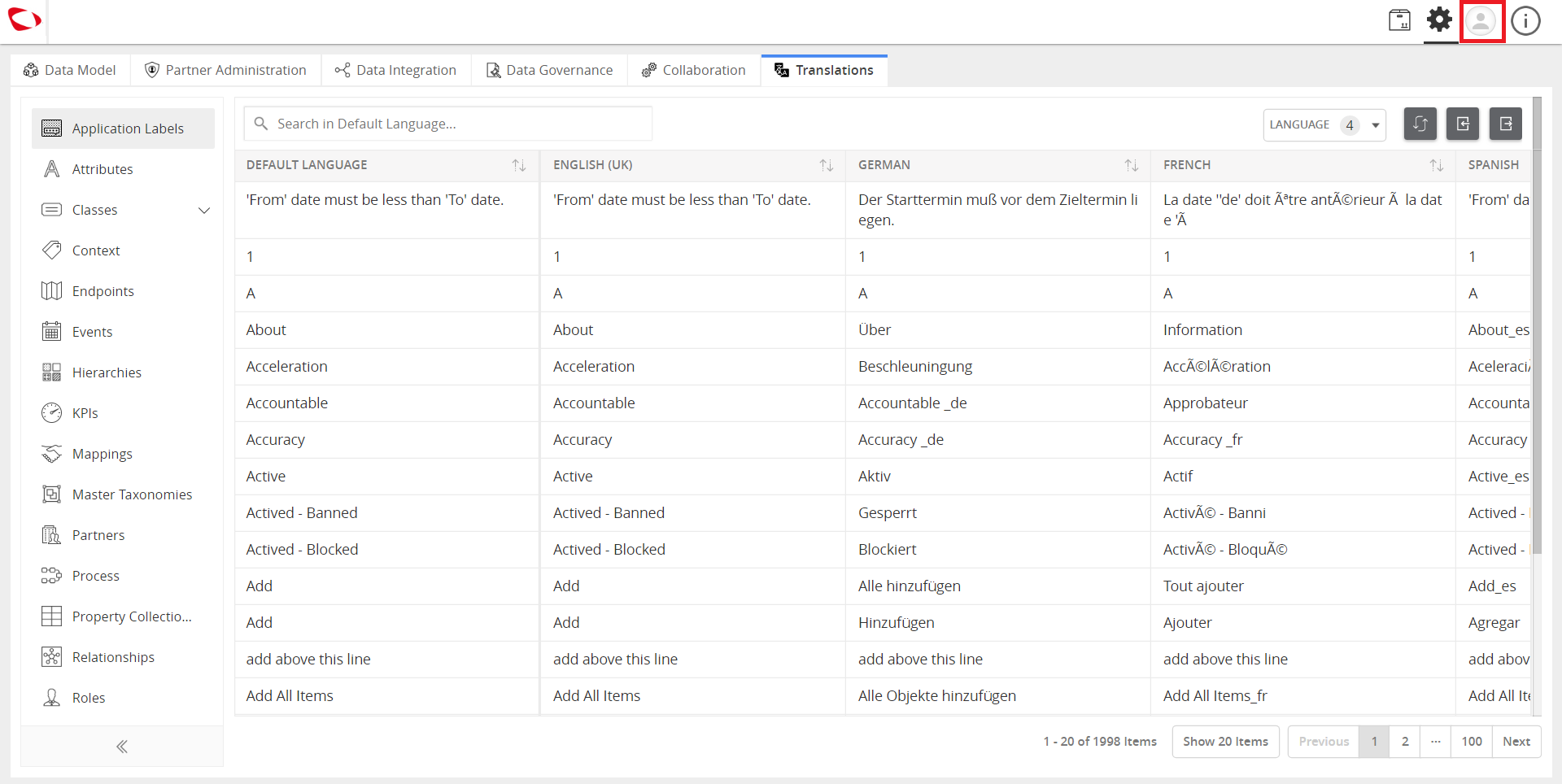1562x784 pixels.
Task: Select Partners in the sidebar
Action: pos(123,535)
